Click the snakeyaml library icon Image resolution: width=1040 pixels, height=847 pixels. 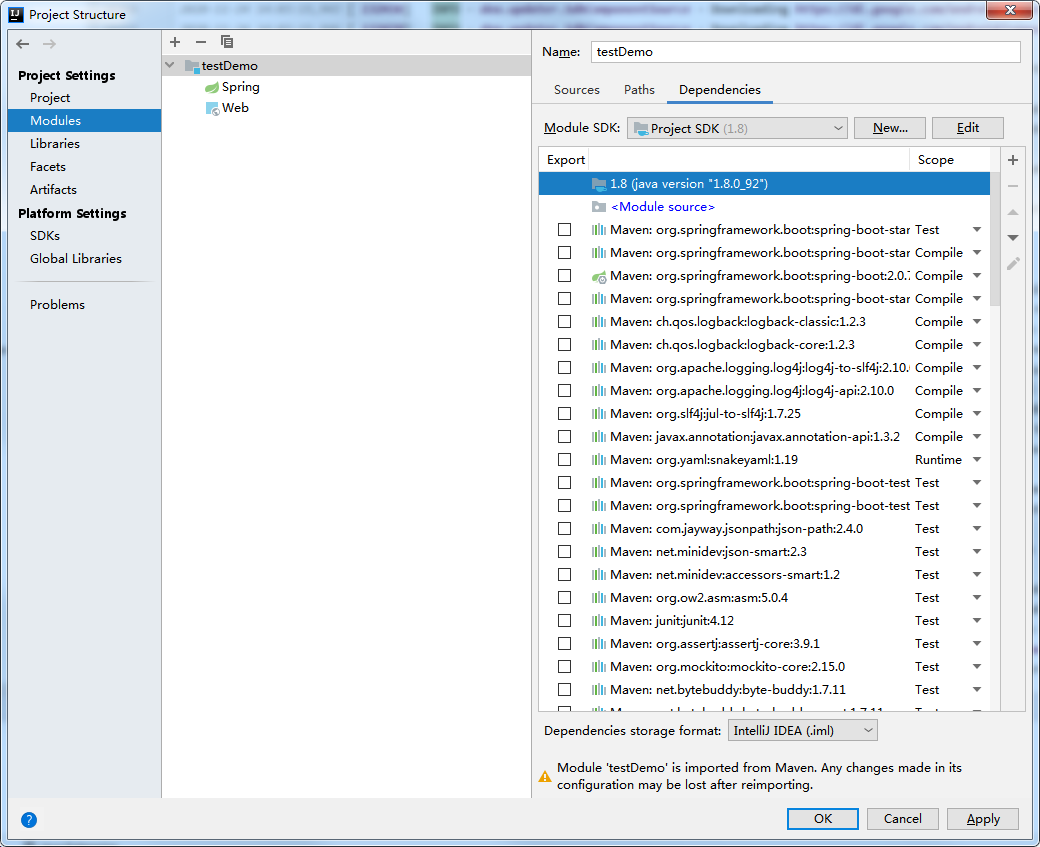[599, 460]
